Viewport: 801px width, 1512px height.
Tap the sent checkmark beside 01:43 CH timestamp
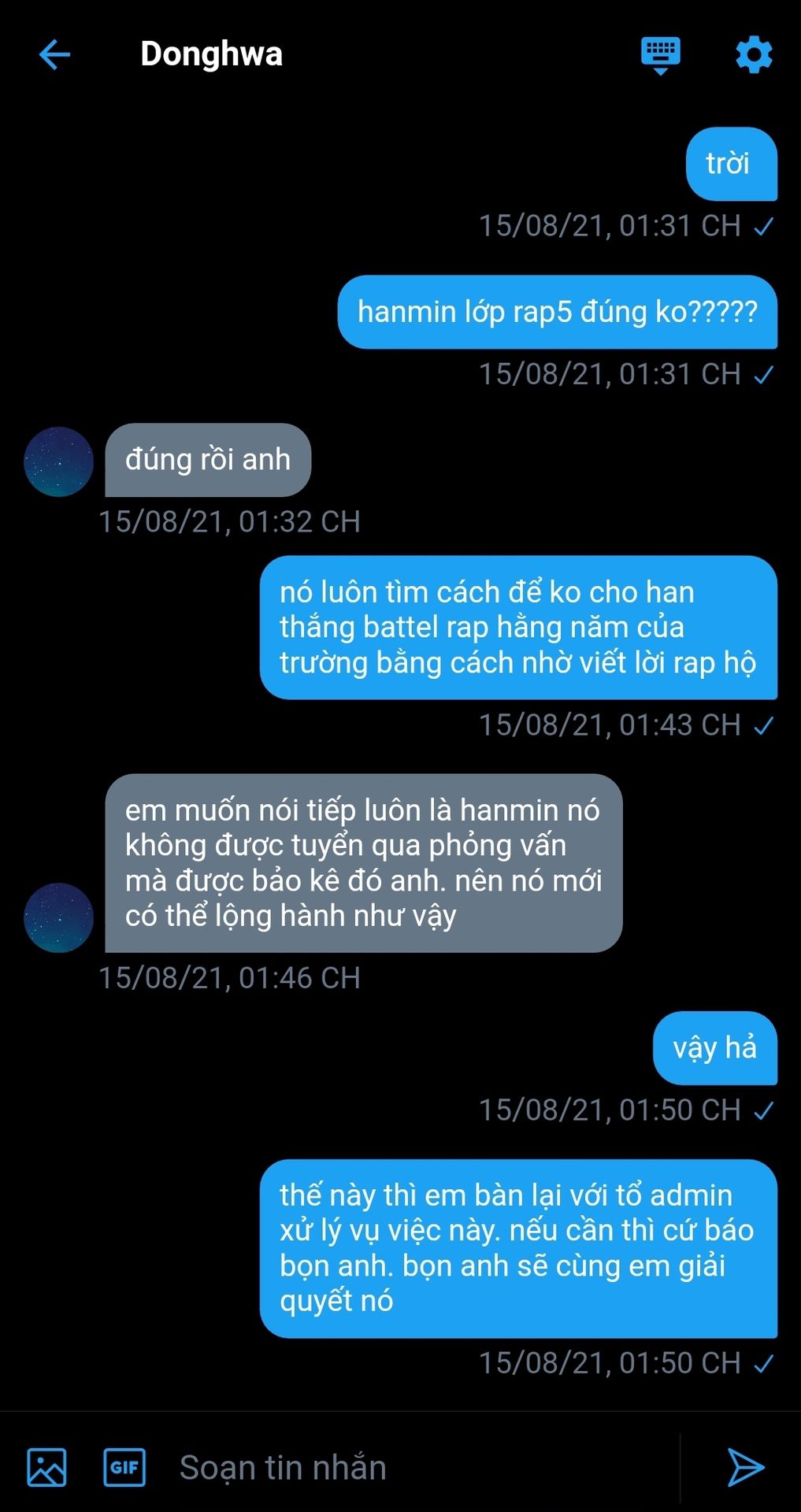763,725
